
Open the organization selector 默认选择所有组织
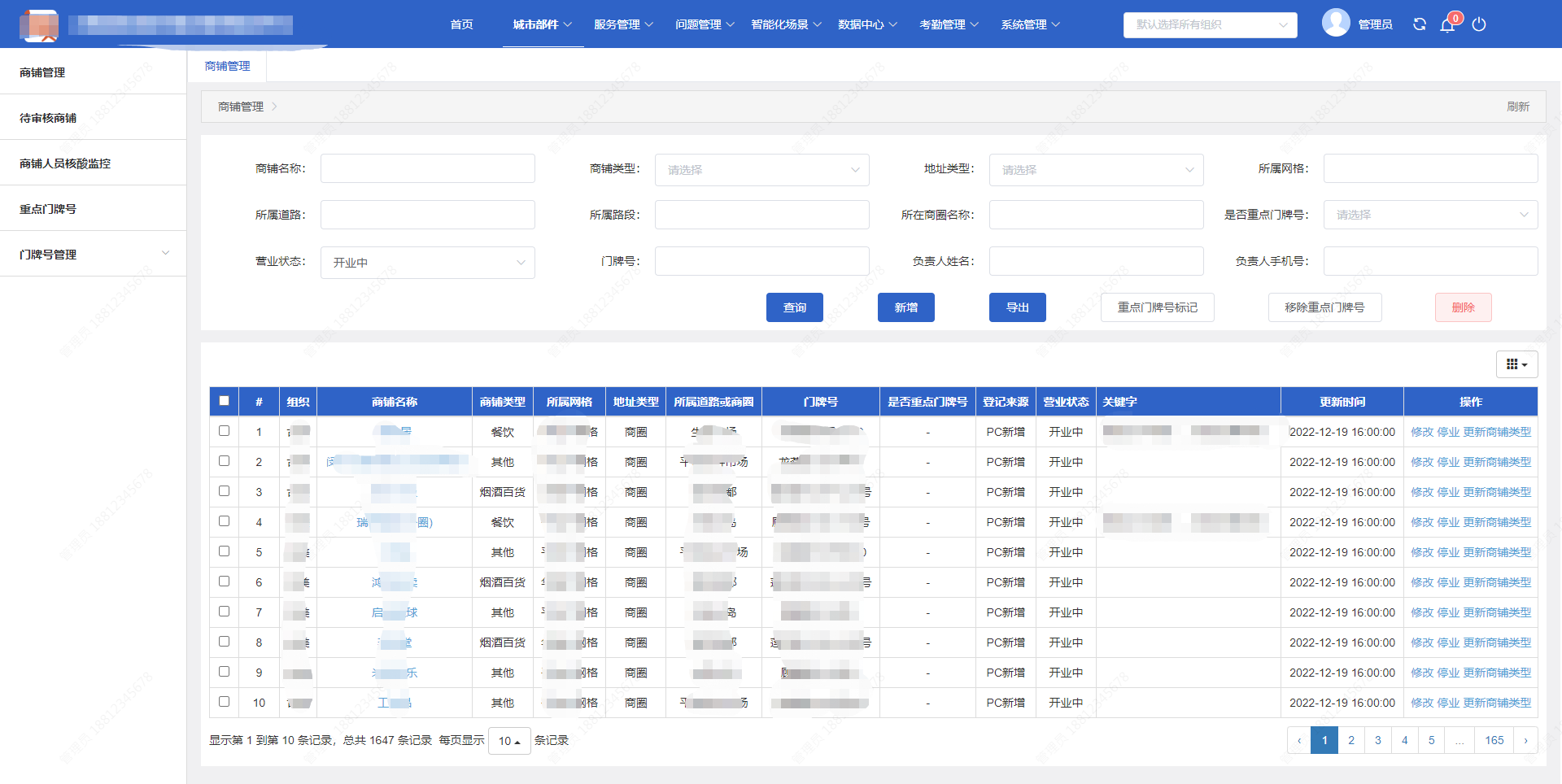pyautogui.click(x=1211, y=24)
